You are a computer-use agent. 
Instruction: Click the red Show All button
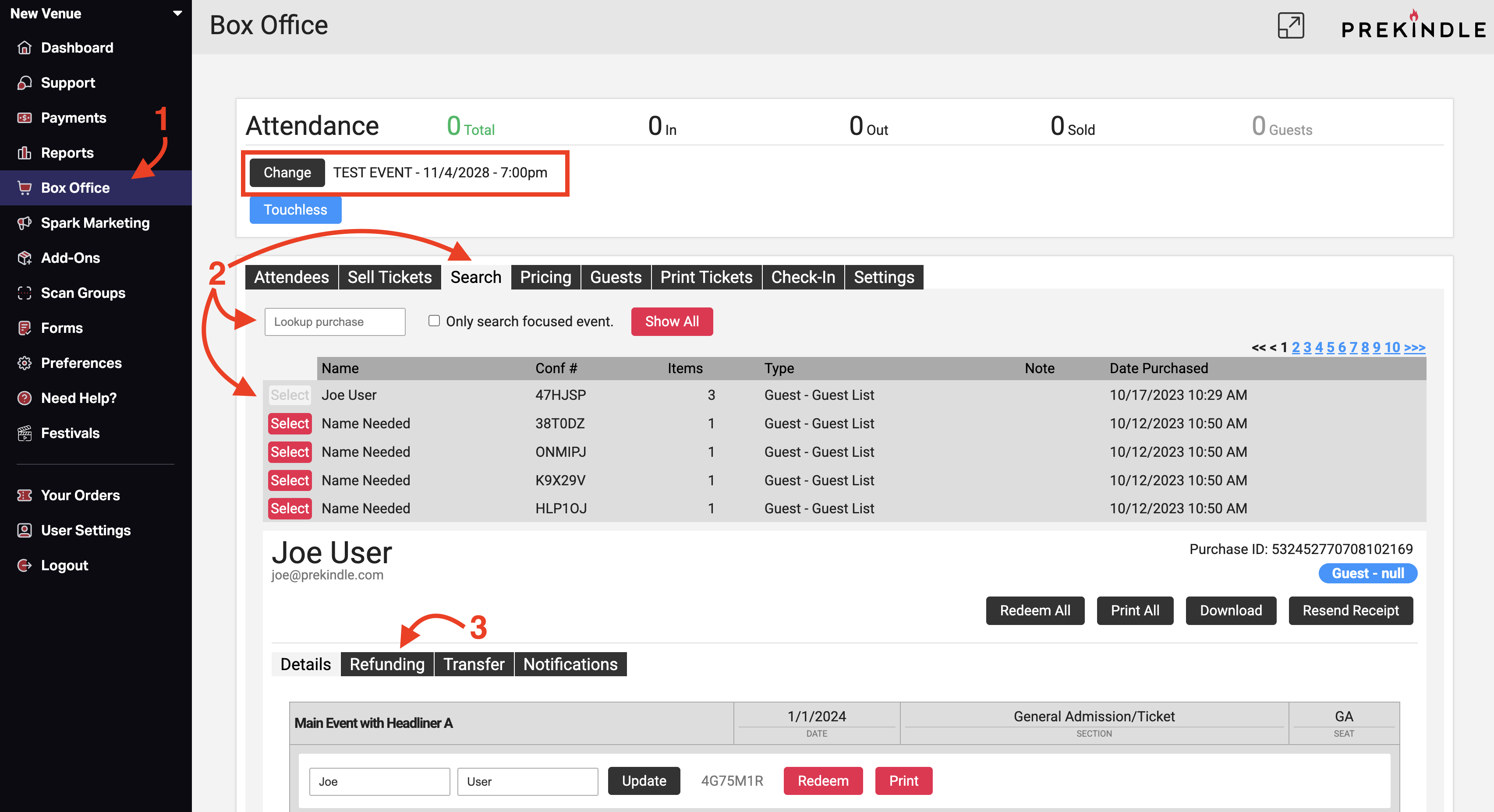tap(672, 321)
